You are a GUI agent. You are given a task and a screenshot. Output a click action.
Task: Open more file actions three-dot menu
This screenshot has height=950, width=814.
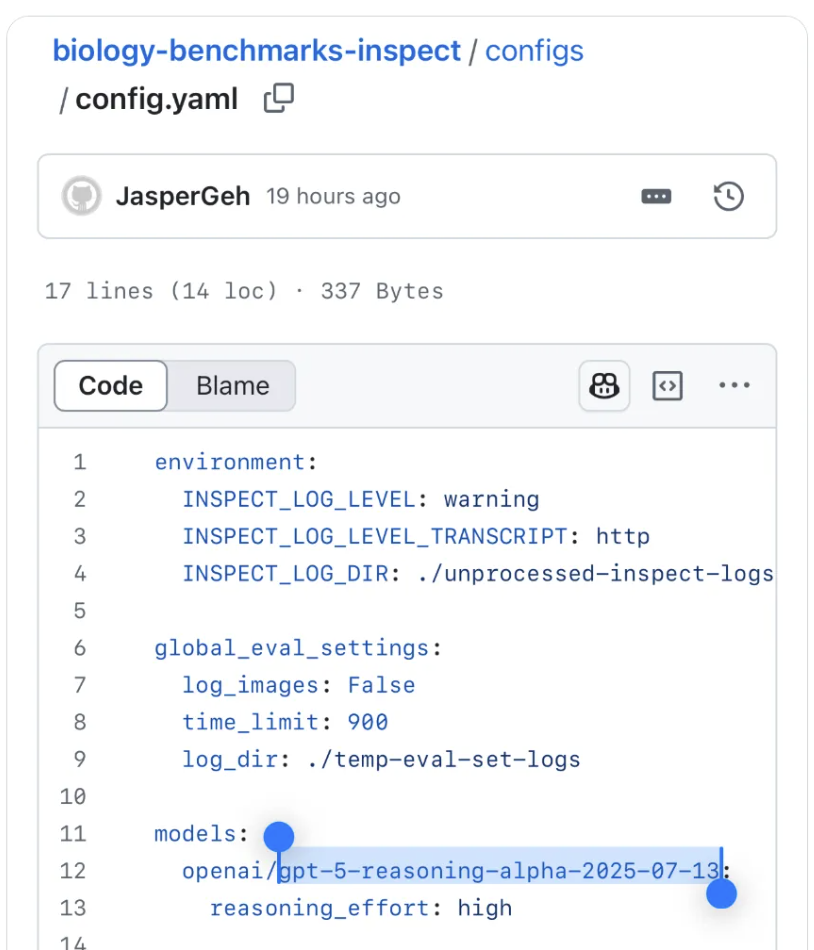point(734,386)
